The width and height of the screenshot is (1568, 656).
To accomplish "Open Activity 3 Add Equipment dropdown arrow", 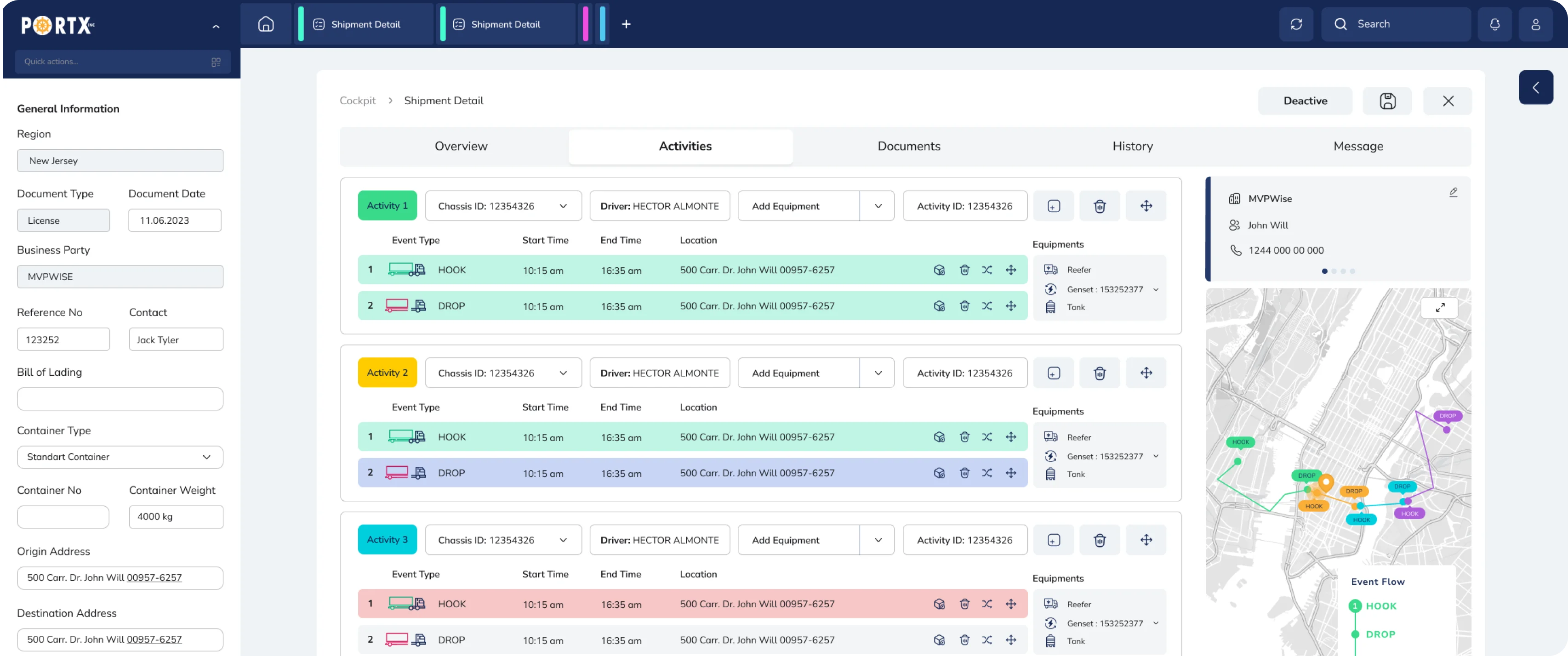I will [x=878, y=540].
